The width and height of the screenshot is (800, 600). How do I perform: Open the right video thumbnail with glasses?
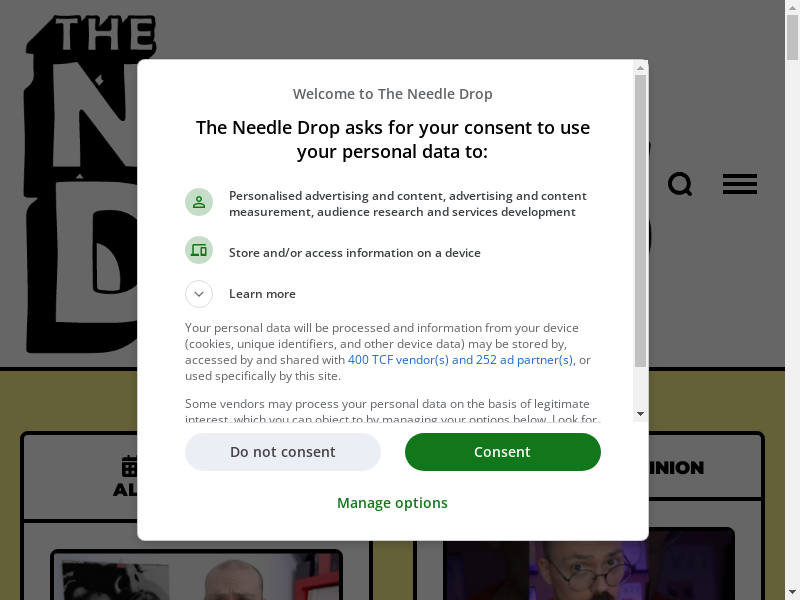(x=589, y=564)
